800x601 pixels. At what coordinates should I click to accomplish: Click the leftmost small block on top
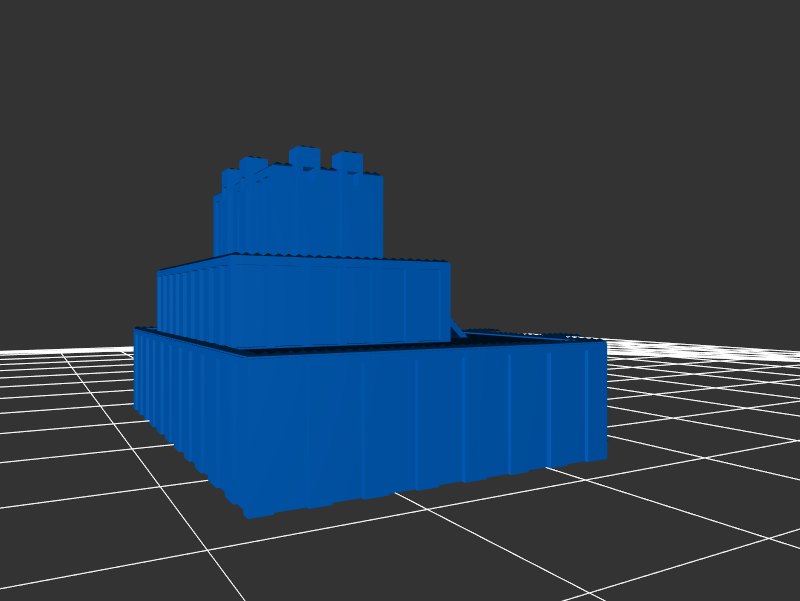pos(252,165)
